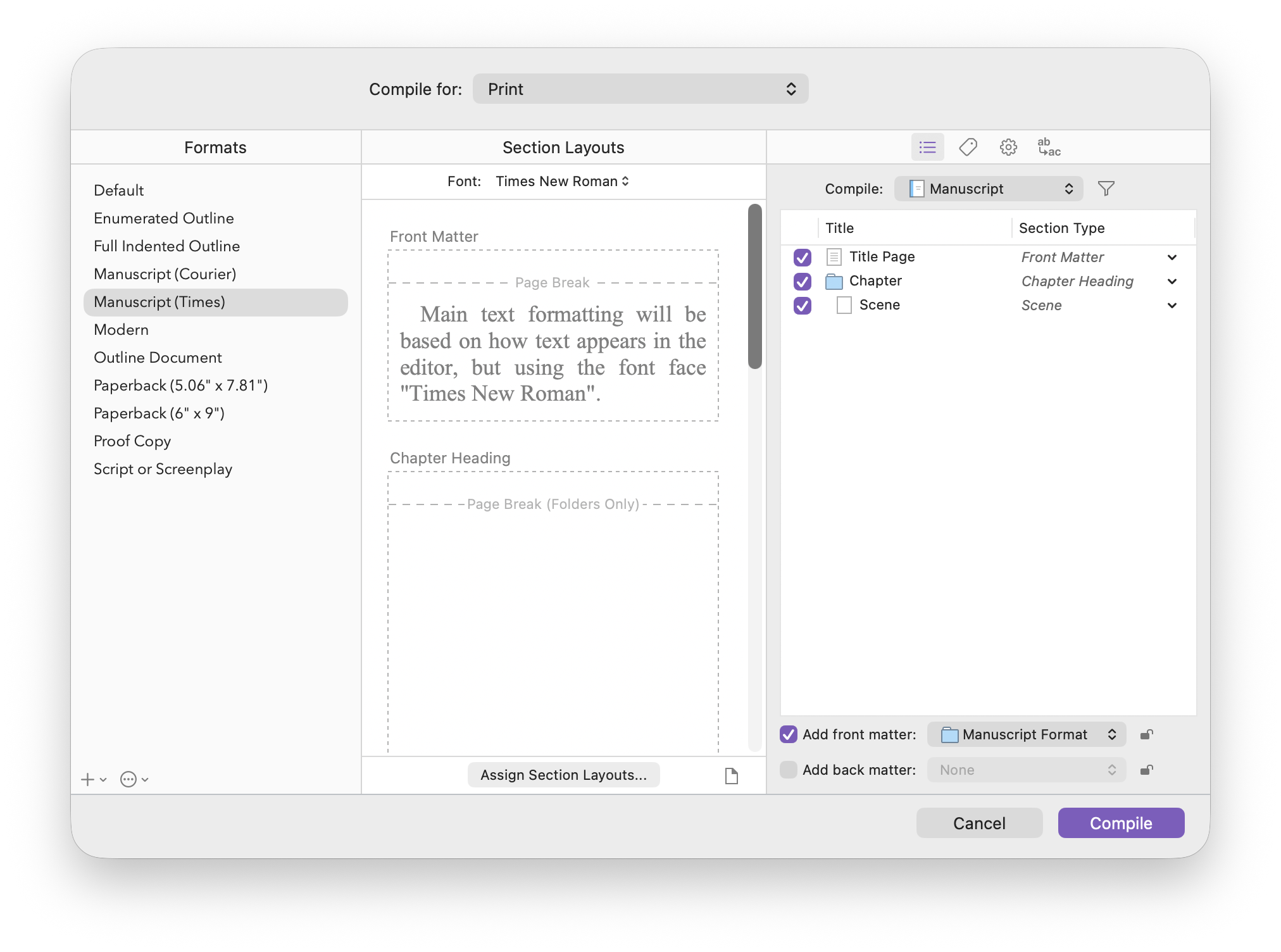
Task: Uncheck the Title Page include checkbox
Action: point(802,257)
